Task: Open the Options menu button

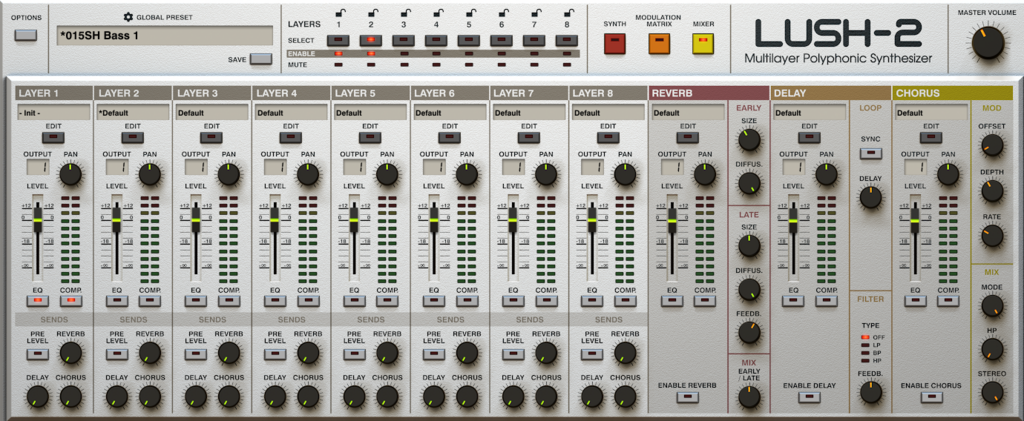Action: [26, 35]
